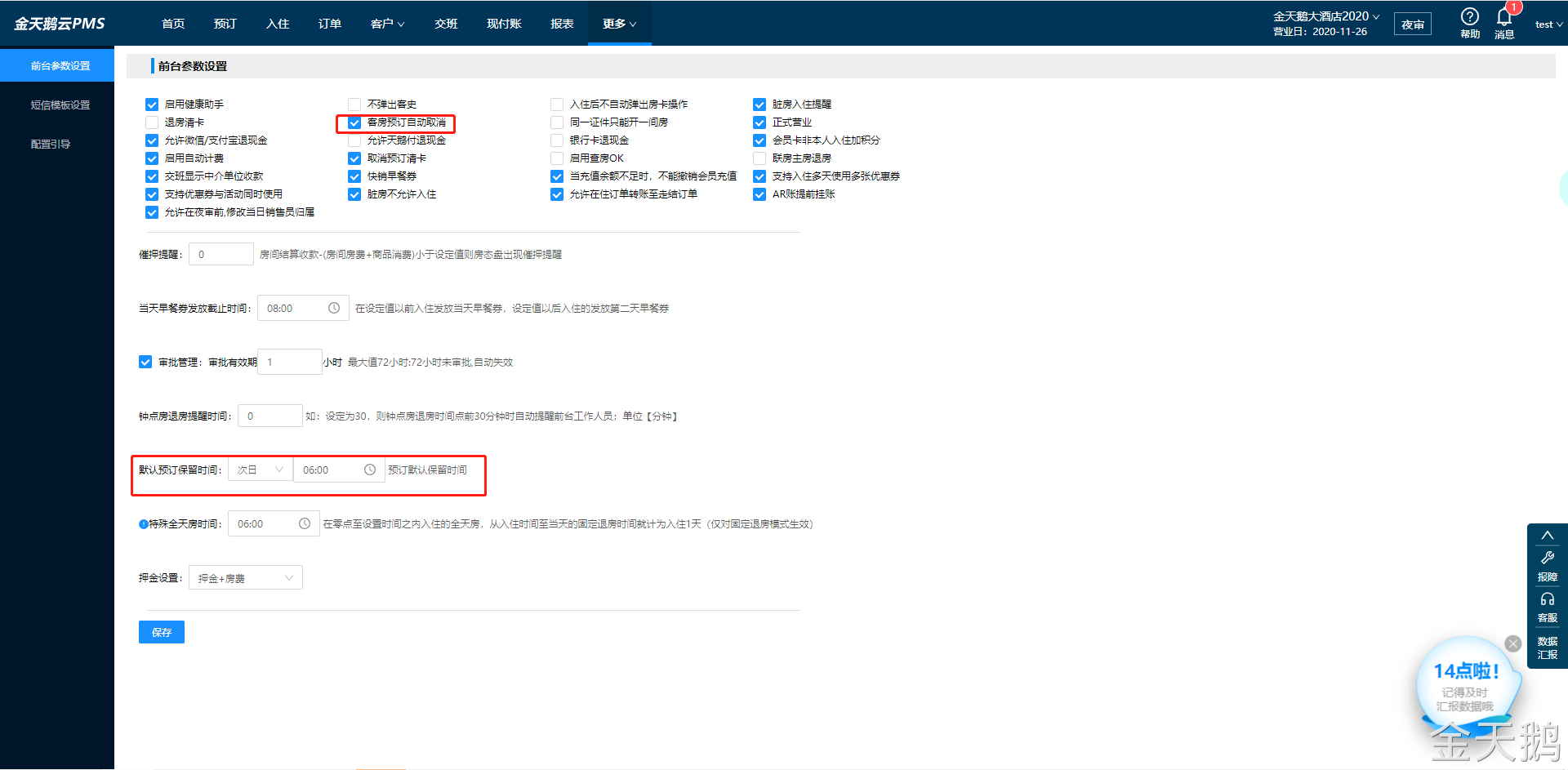Go to 首页 in top navigation
The height and width of the screenshot is (770, 1568).
click(x=173, y=24)
